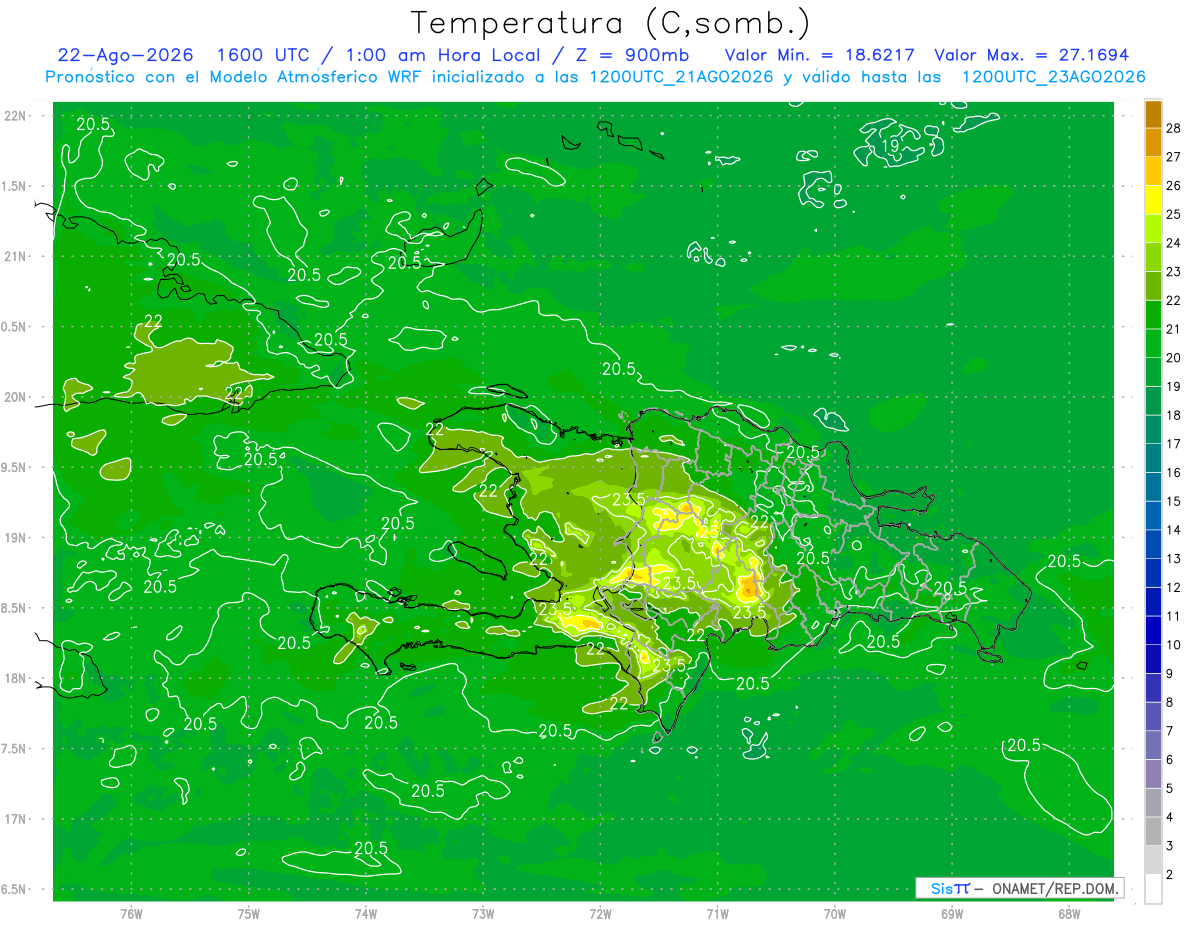Click the gray legend segment between 3 and 4
This screenshot has width=1200, height=927.
pyautogui.click(x=1153, y=832)
